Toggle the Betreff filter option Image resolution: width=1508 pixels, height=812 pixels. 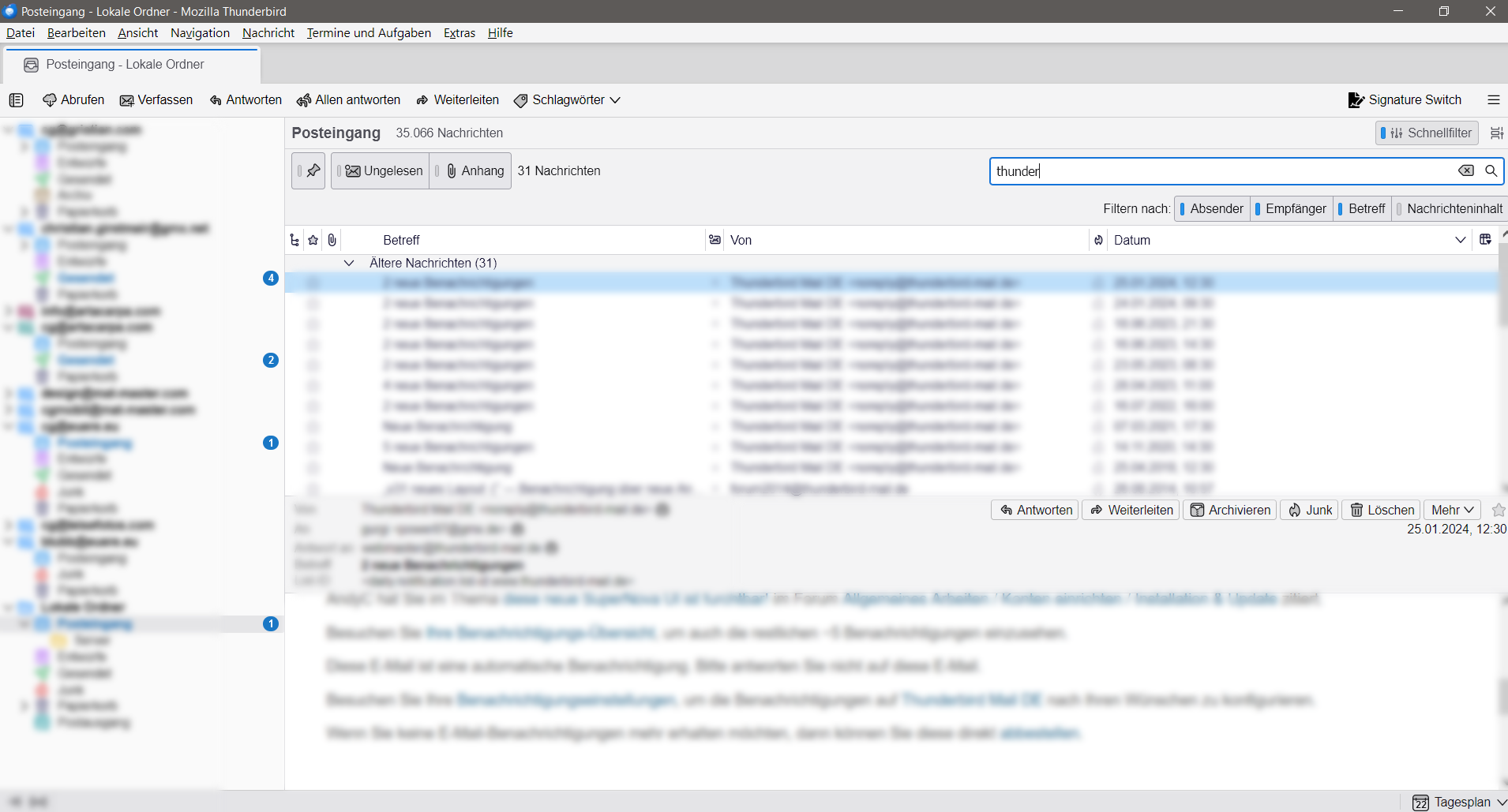point(1362,209)
